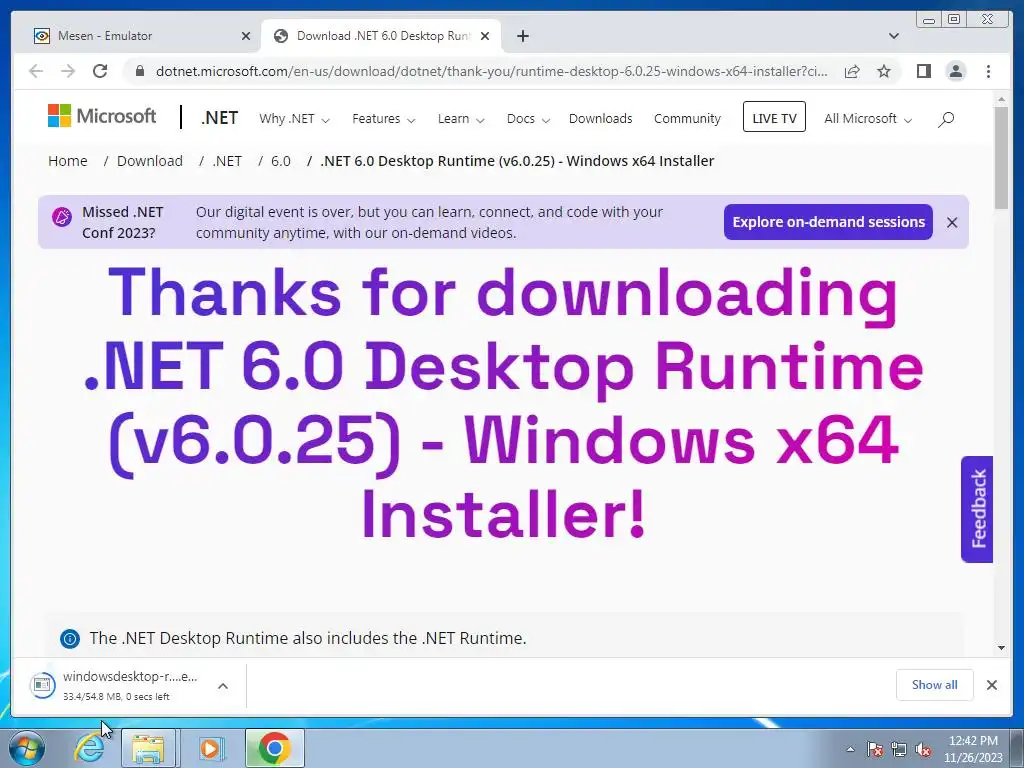
Task: Launch Internet Explorer from taskbar
Action: click(89, 748)
